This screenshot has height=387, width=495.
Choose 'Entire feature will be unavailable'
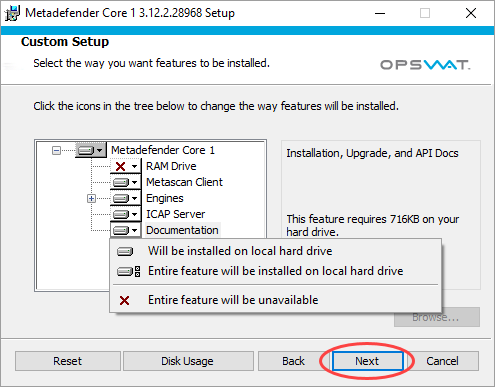click(275, 300)
